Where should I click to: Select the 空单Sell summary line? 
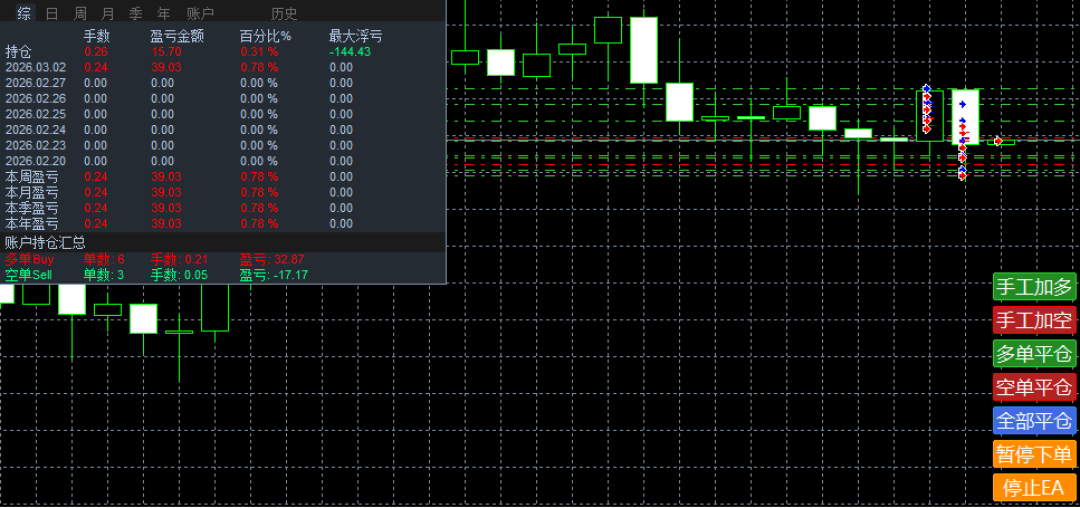(x=30, y=275)
